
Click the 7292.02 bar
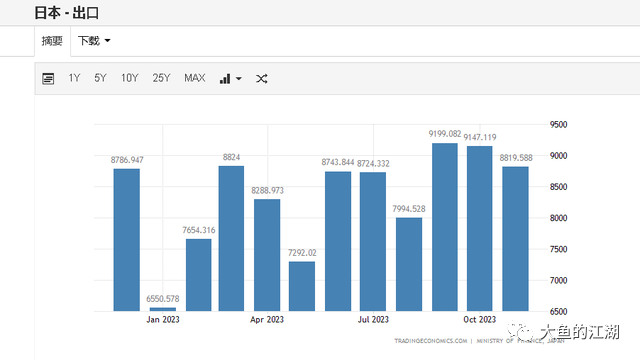(x=302, y=286)
